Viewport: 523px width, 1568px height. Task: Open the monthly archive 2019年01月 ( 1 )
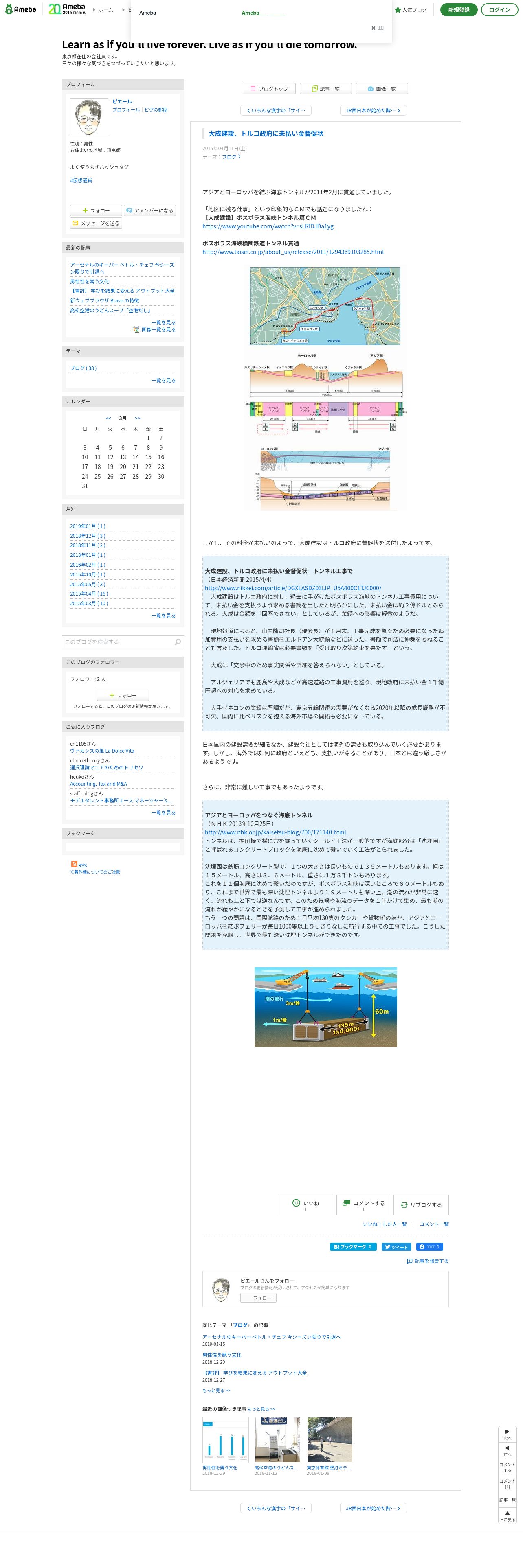(88, 526)
